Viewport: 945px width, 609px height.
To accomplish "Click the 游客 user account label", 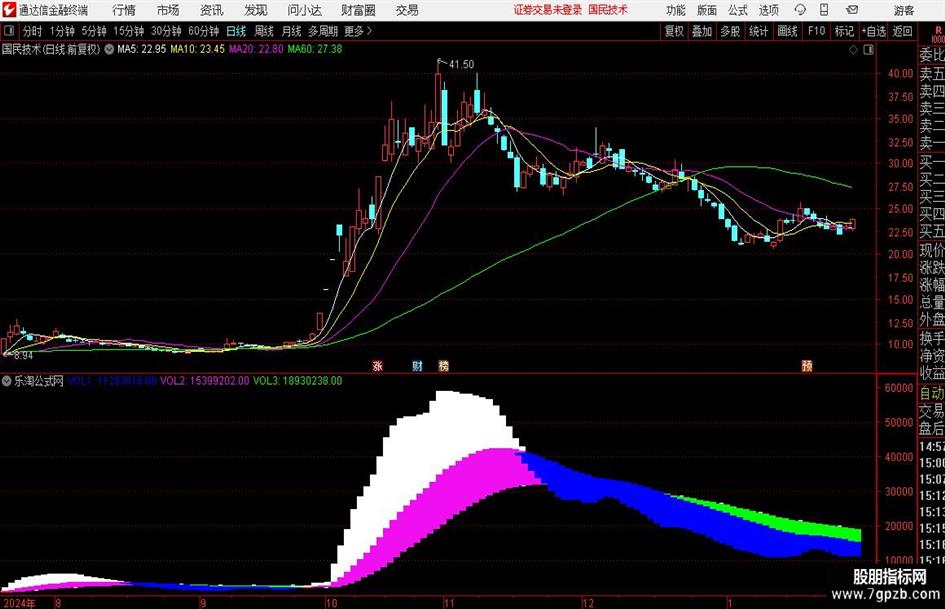I will [x=904, y=11].
